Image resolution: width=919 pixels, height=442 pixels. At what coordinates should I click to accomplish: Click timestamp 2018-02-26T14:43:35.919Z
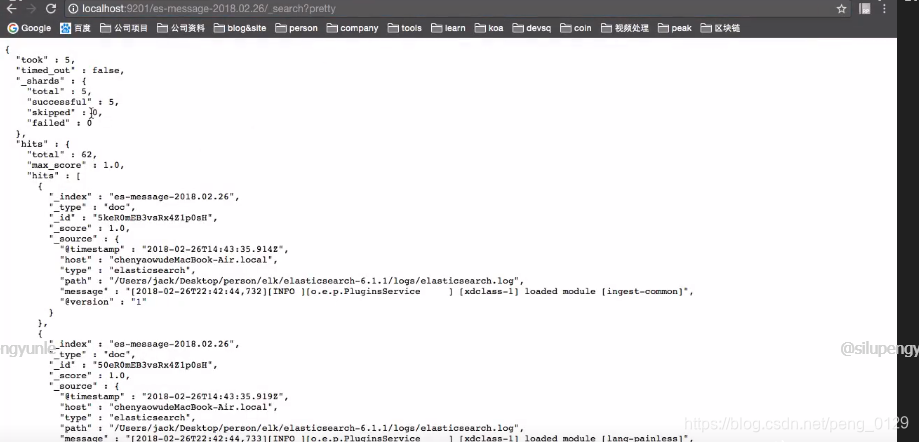click(215, 396)
